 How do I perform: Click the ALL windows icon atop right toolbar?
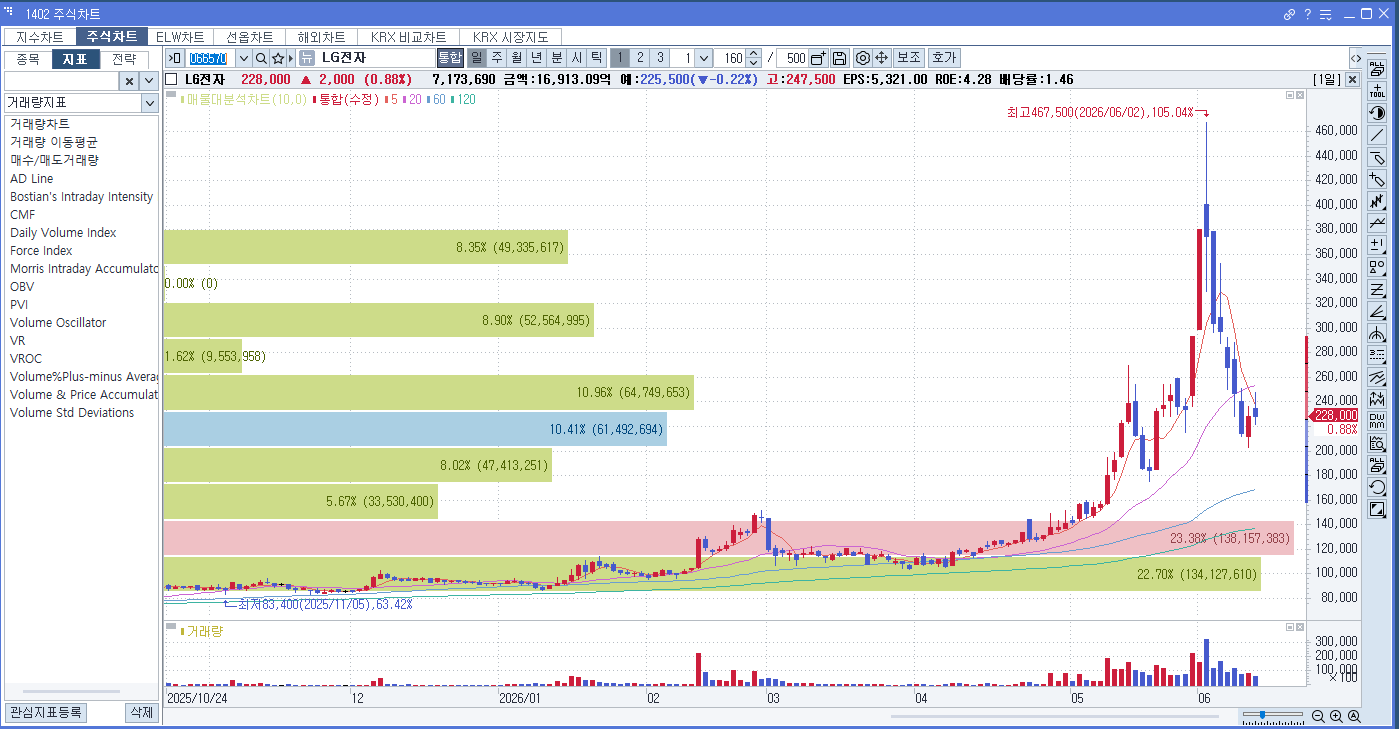click(1377, 70)
